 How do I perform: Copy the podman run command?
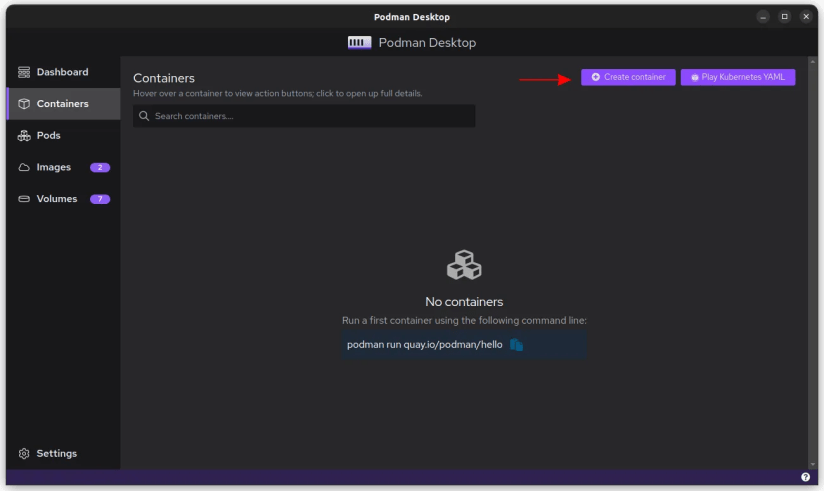click(x=517, y=345)
